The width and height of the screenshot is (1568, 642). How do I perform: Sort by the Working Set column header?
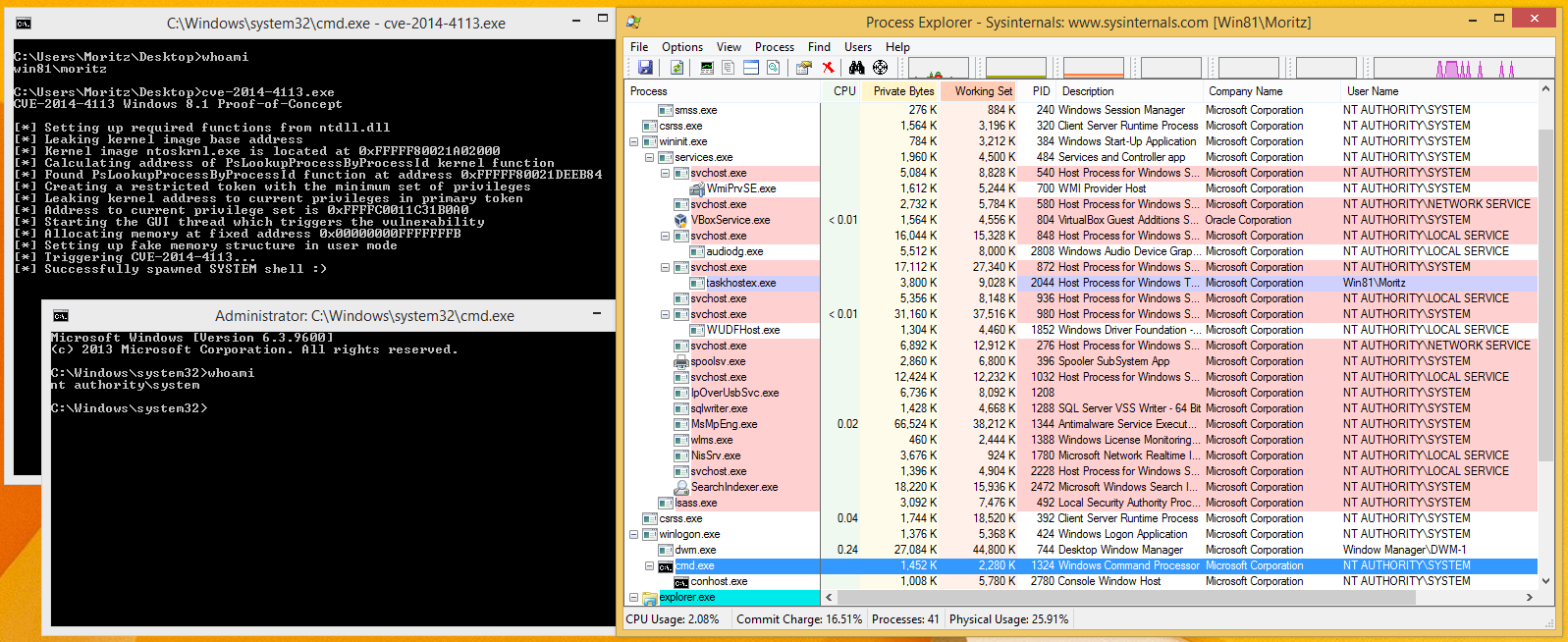(x=980, y=90)
